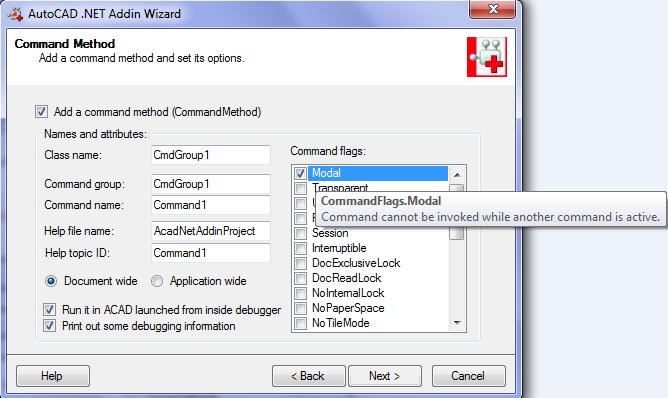The image size is (668, 398).
Task: Enable the DocExclusiveLock flag
Action: 300,263
